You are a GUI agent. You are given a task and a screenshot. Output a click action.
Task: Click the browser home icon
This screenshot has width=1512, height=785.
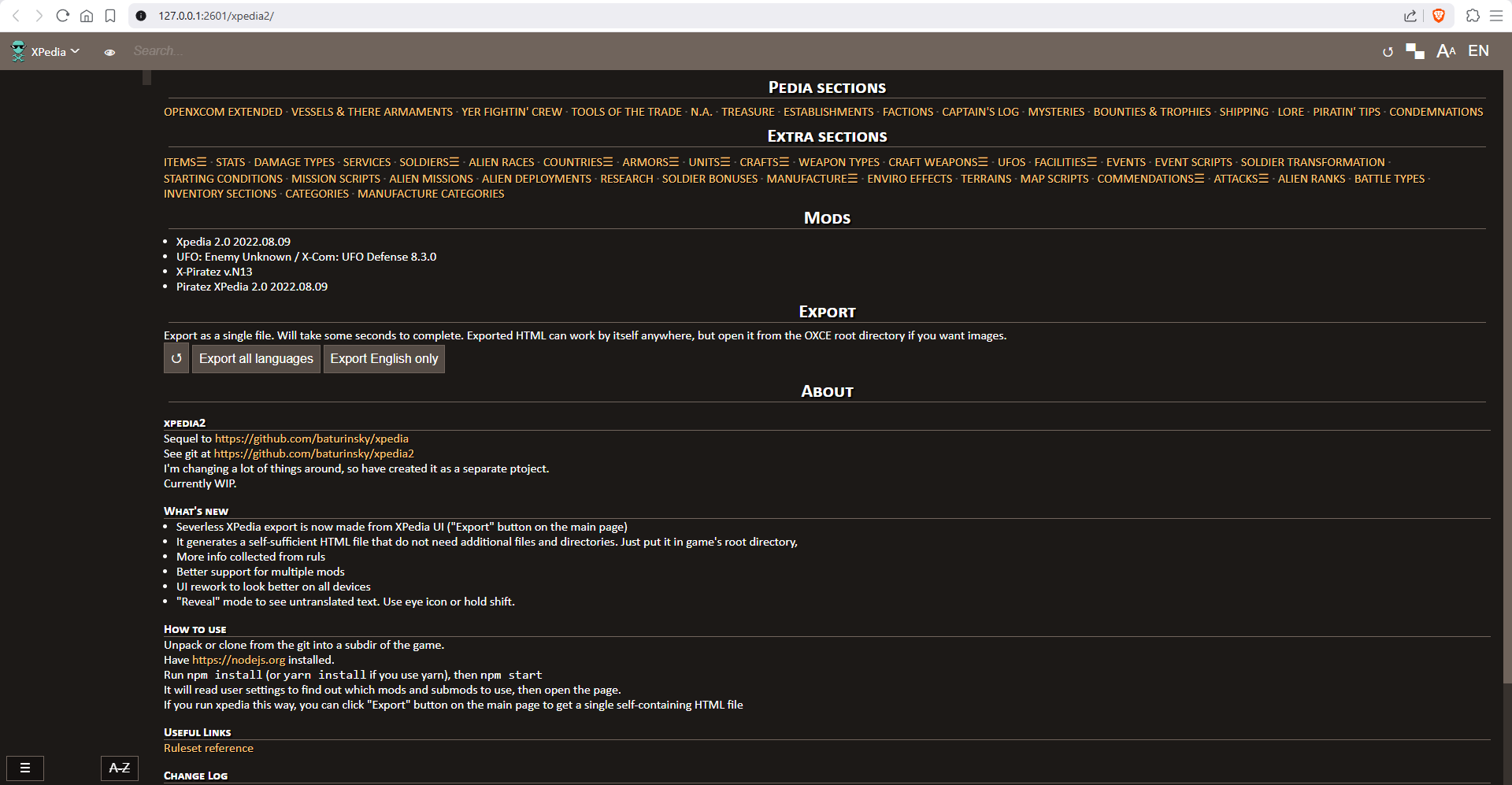[87, 16]
